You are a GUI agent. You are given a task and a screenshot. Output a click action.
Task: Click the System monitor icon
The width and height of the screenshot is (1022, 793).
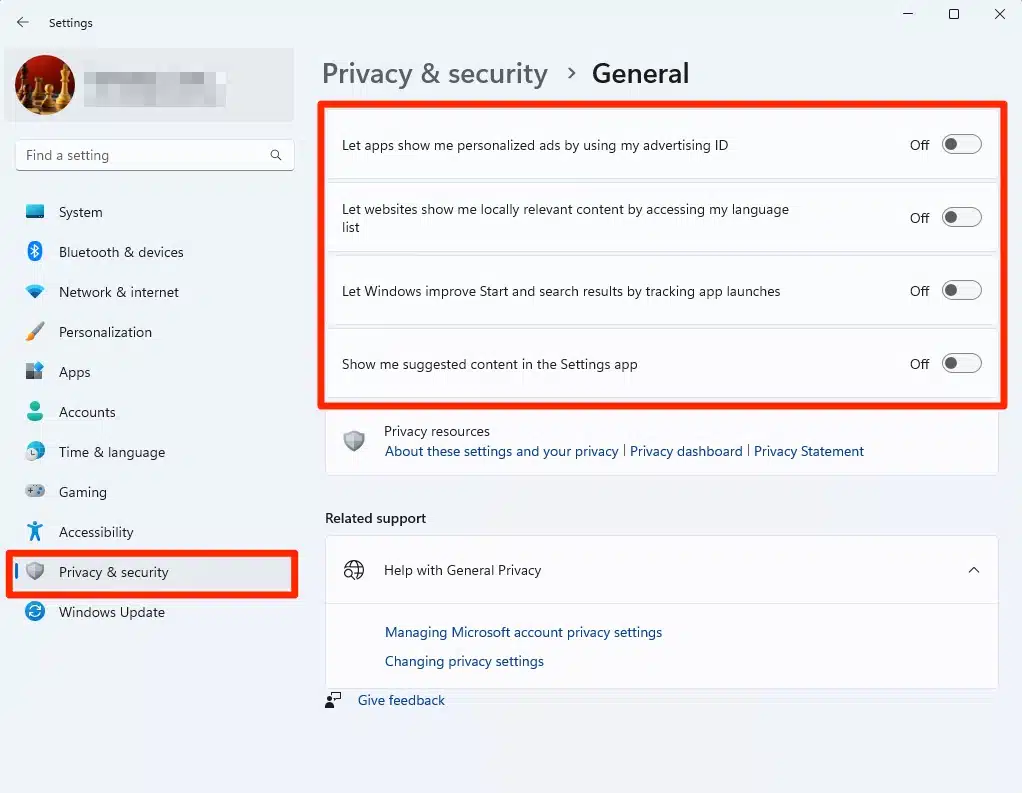point(35,212)
